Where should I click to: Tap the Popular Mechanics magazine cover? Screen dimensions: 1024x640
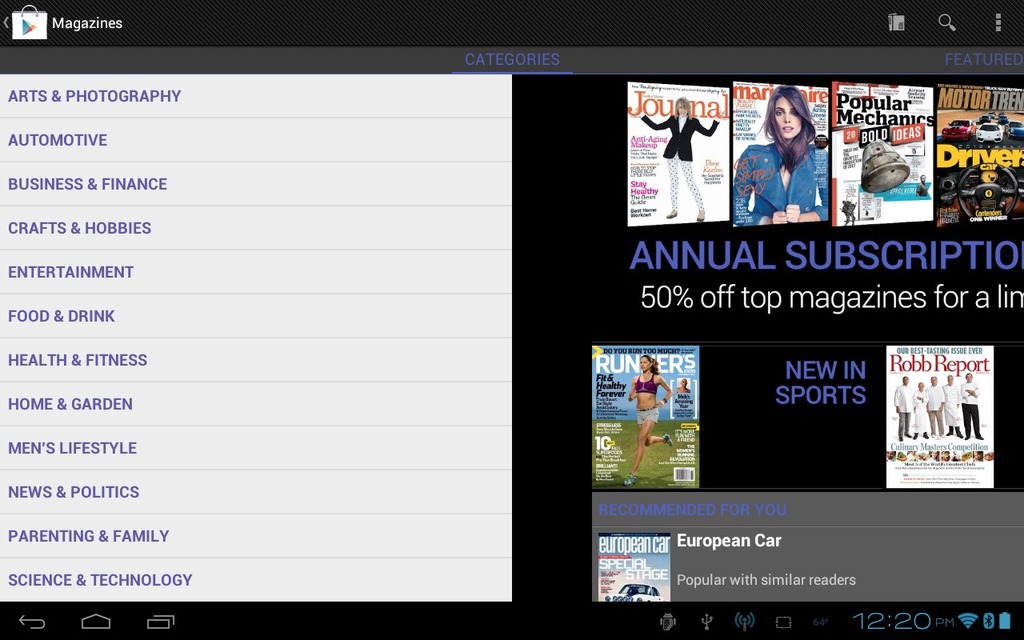click(882, 154)
